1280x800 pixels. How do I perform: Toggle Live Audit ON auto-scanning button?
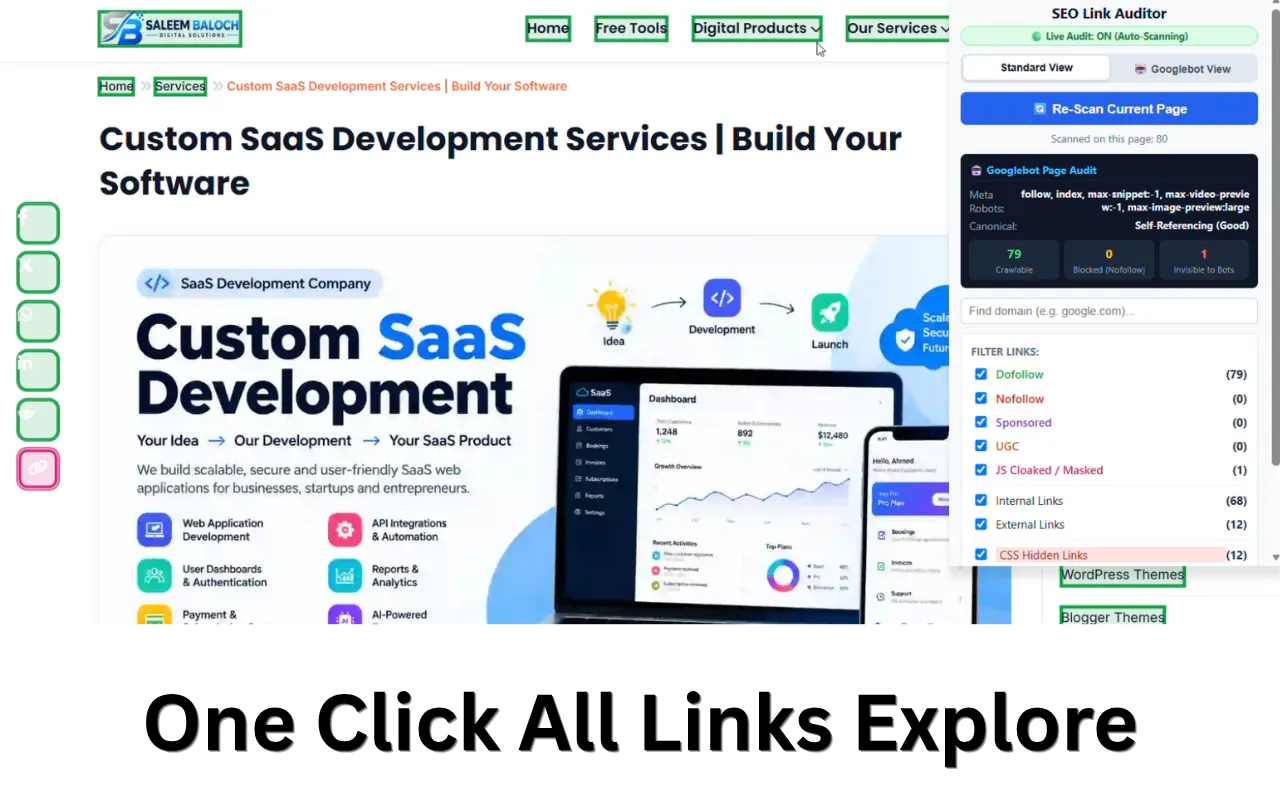click(1109, 36)
